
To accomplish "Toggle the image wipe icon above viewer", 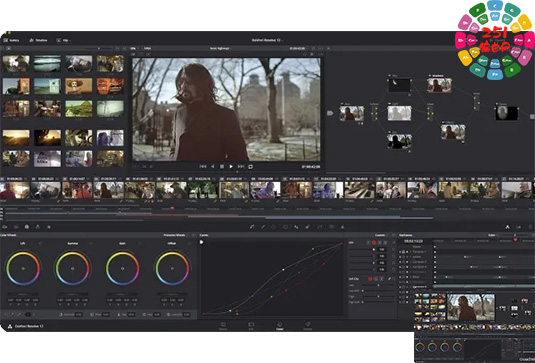I will [133, 54].
